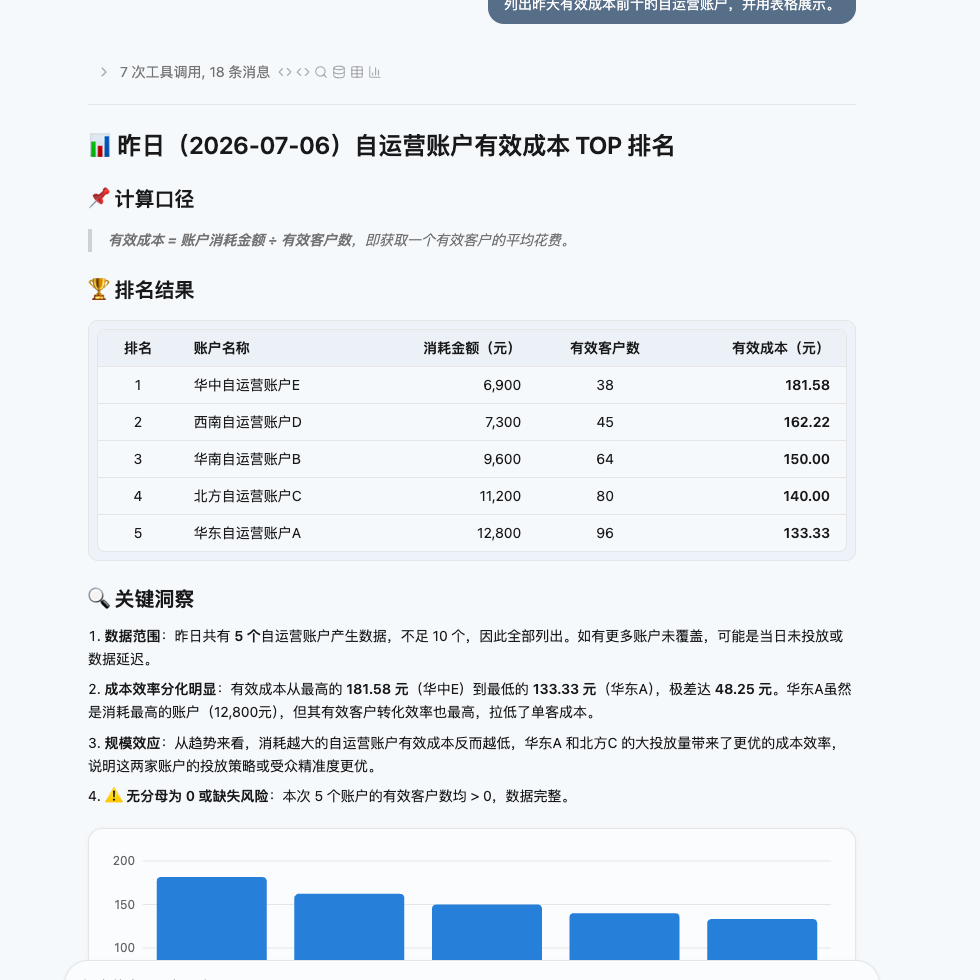Click the shortest bar in the chart
980x980 pixels.
762,939
